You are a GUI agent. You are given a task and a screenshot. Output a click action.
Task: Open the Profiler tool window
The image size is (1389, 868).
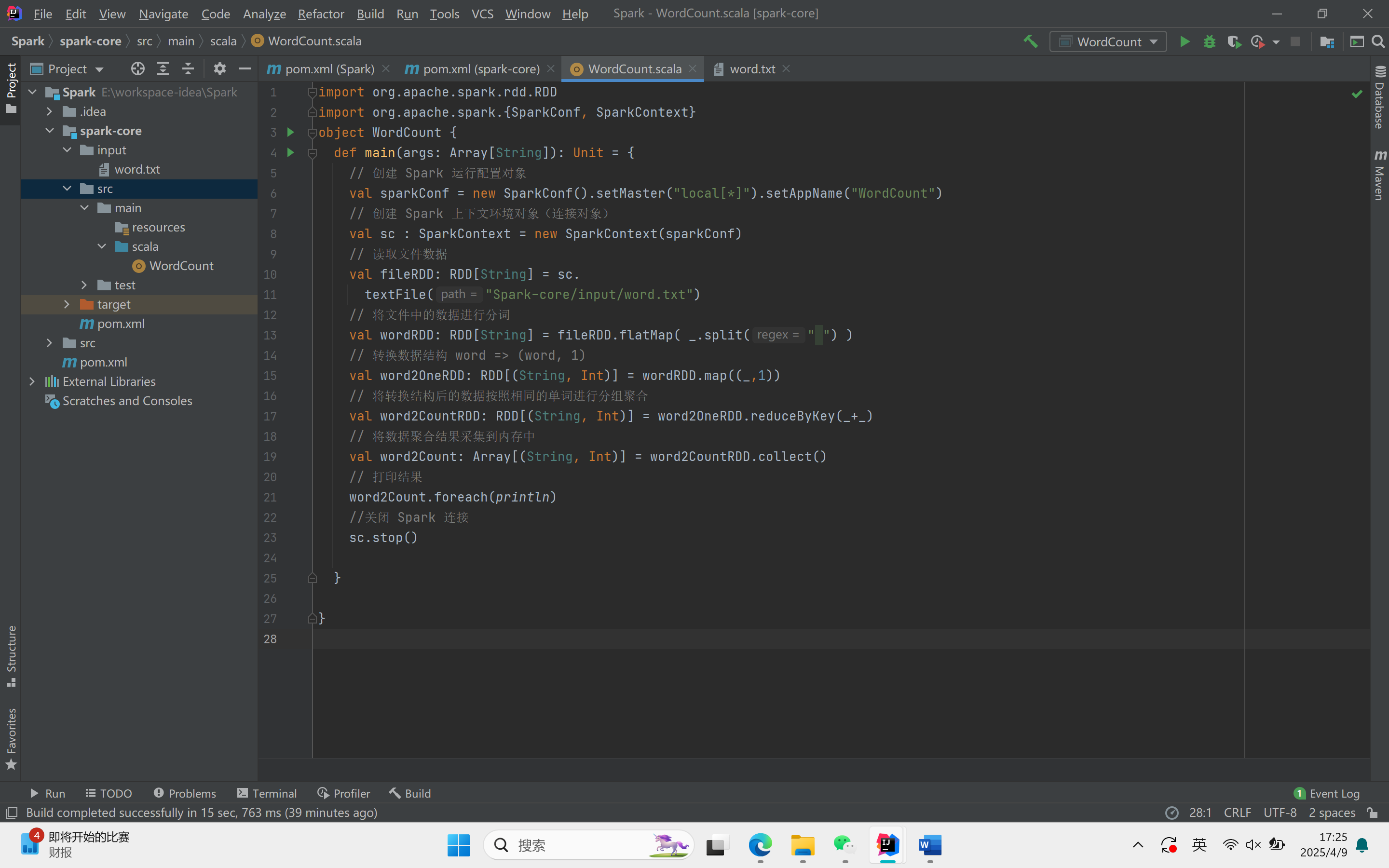click(x=344, y=793)
